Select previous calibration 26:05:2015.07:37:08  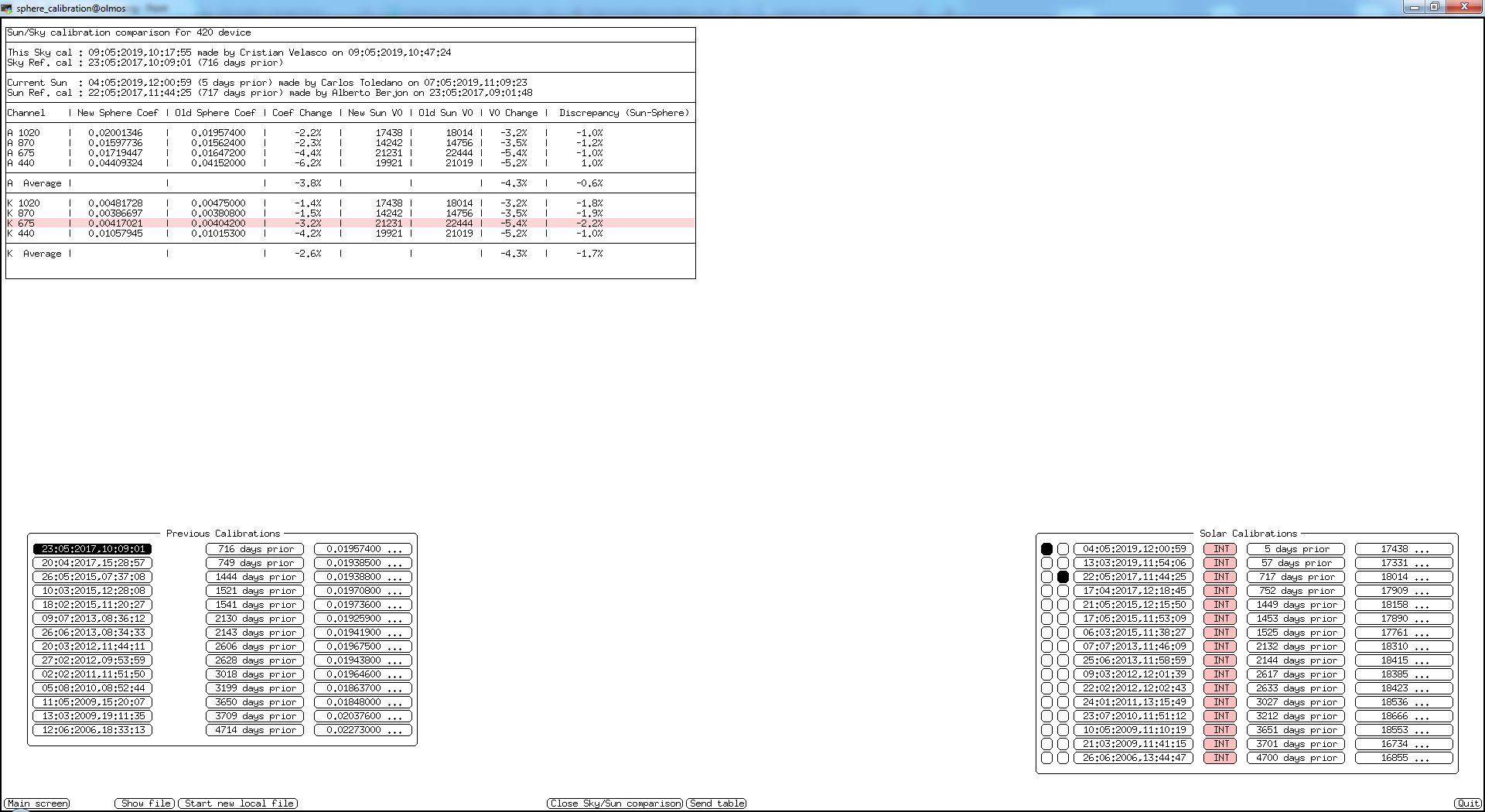coord(93,577)
